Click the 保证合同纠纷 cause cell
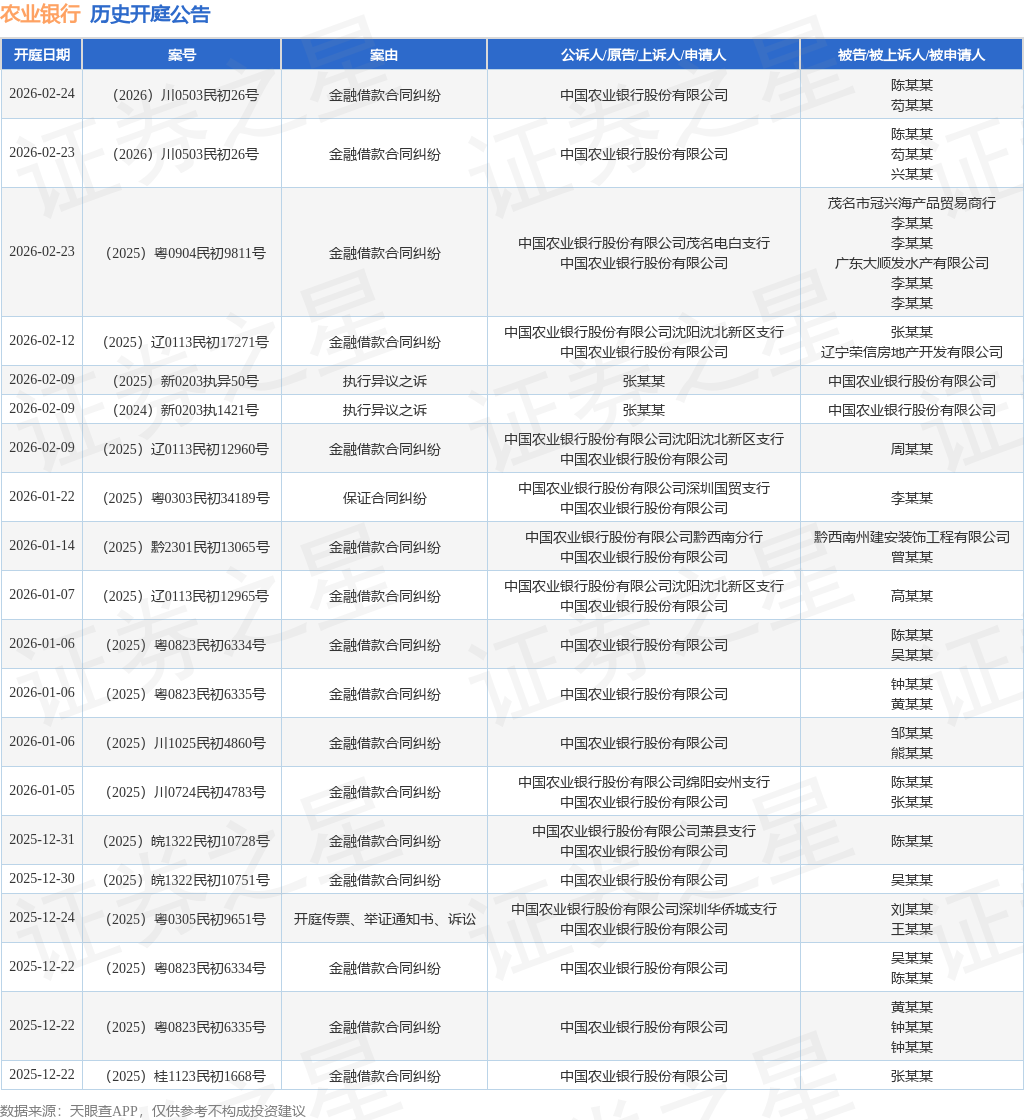1024x1120 pixels. (x=384, y=498)
